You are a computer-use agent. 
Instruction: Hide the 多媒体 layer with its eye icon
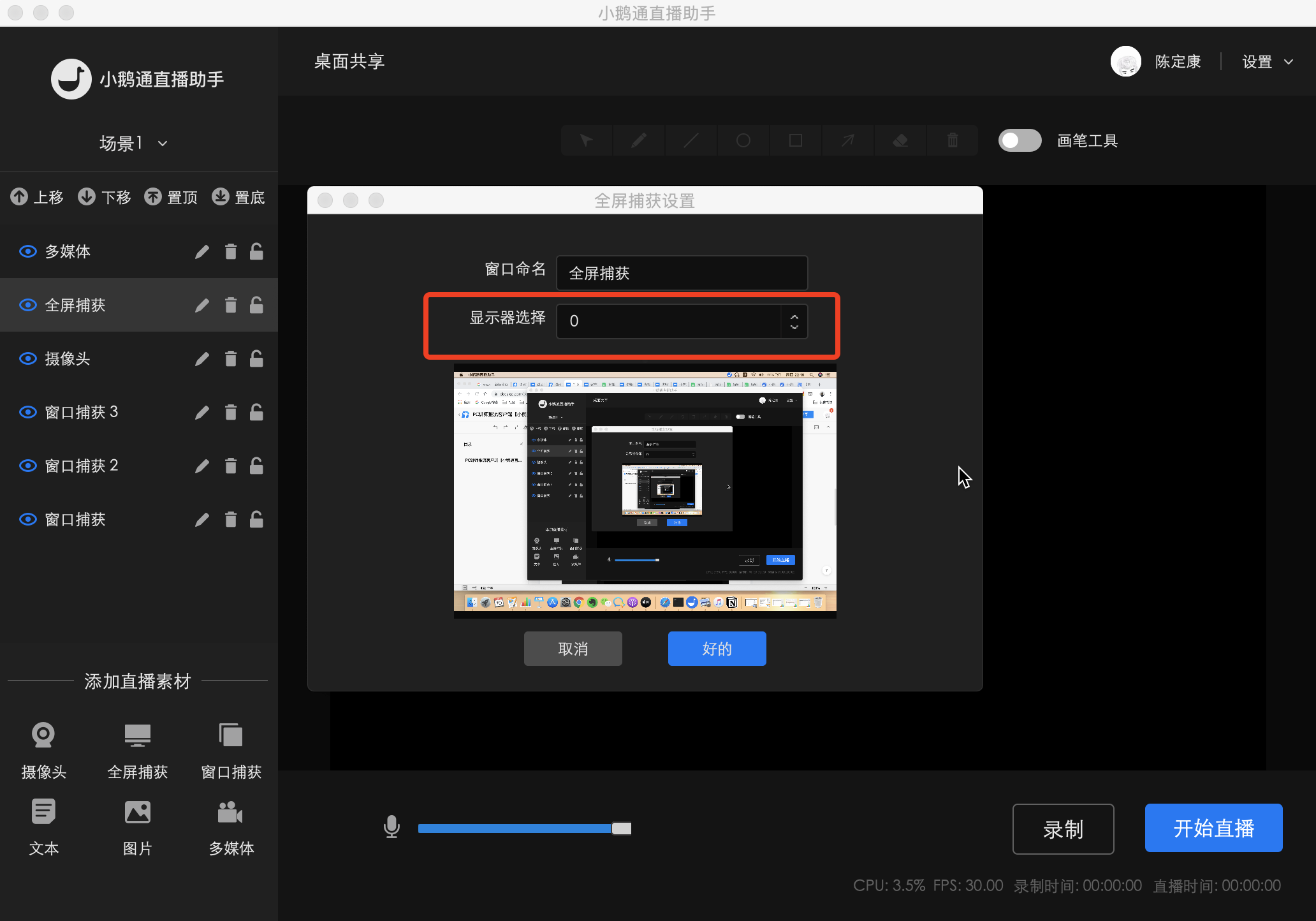[x=27, y=251]
